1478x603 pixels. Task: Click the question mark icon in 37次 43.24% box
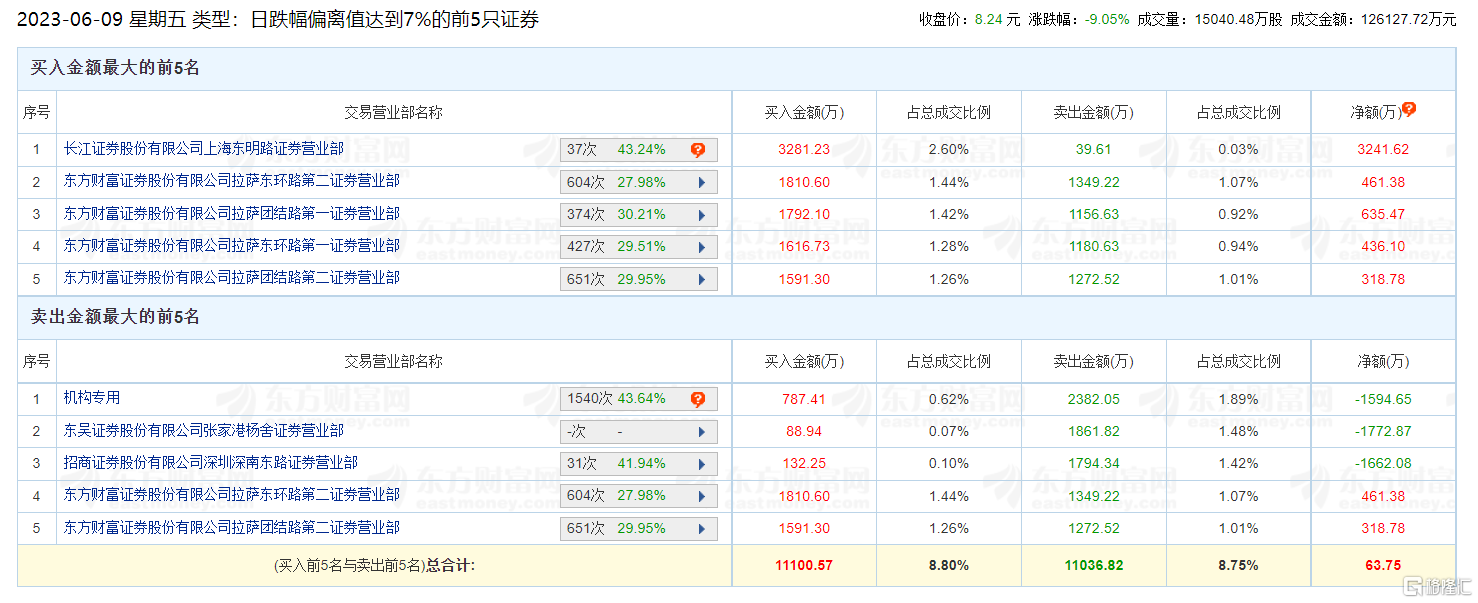tap(698, 150)
